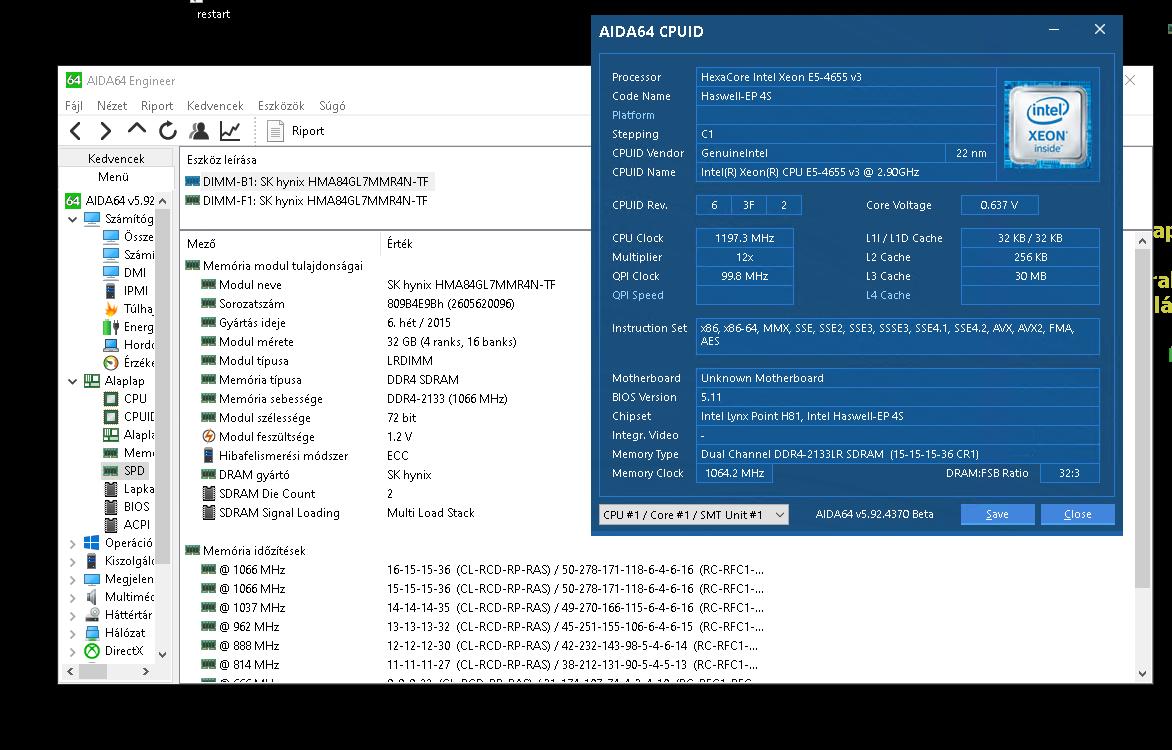The width and height of the screenshot is (1172, 750).
Task: Expand the Kiszolgáló tree node
Action: point(73,561)
